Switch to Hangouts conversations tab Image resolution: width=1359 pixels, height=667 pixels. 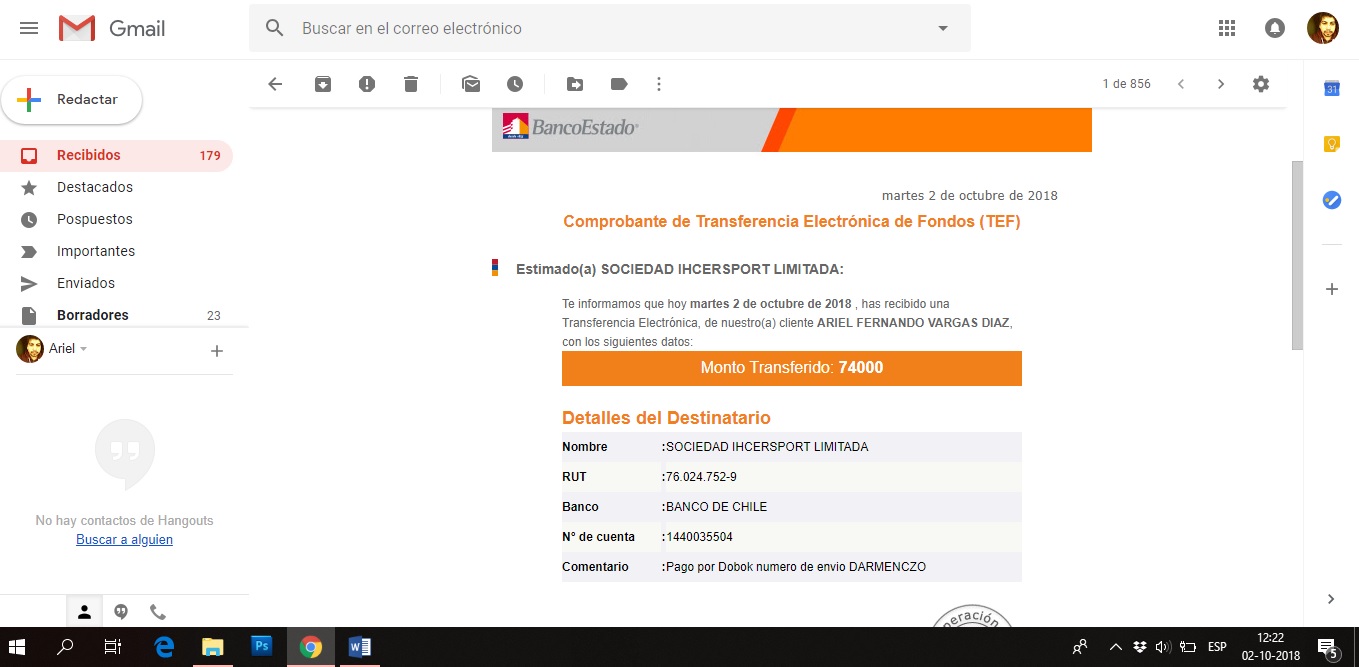tap(121, 611)
